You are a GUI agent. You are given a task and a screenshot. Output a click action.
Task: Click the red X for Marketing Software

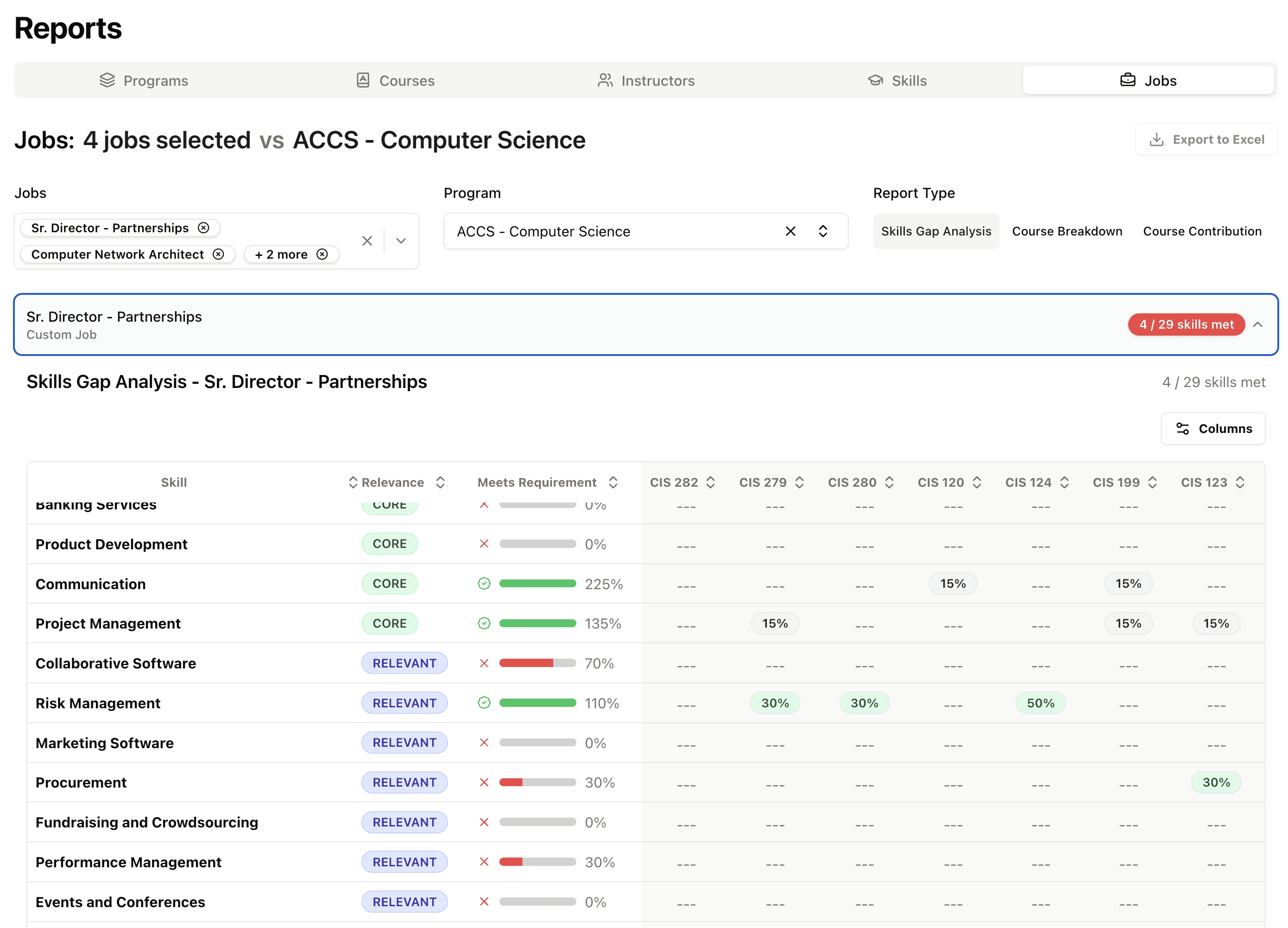tap(484, 743)
